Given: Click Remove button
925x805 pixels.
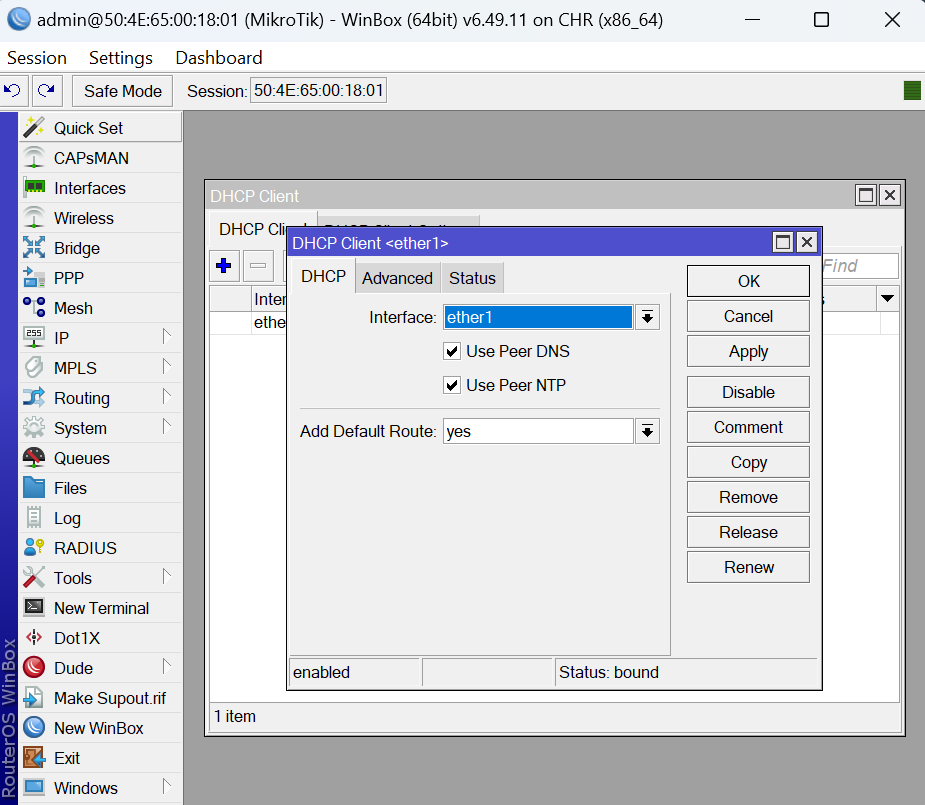Looking at the screenshot, I should (x=748, y=497).
